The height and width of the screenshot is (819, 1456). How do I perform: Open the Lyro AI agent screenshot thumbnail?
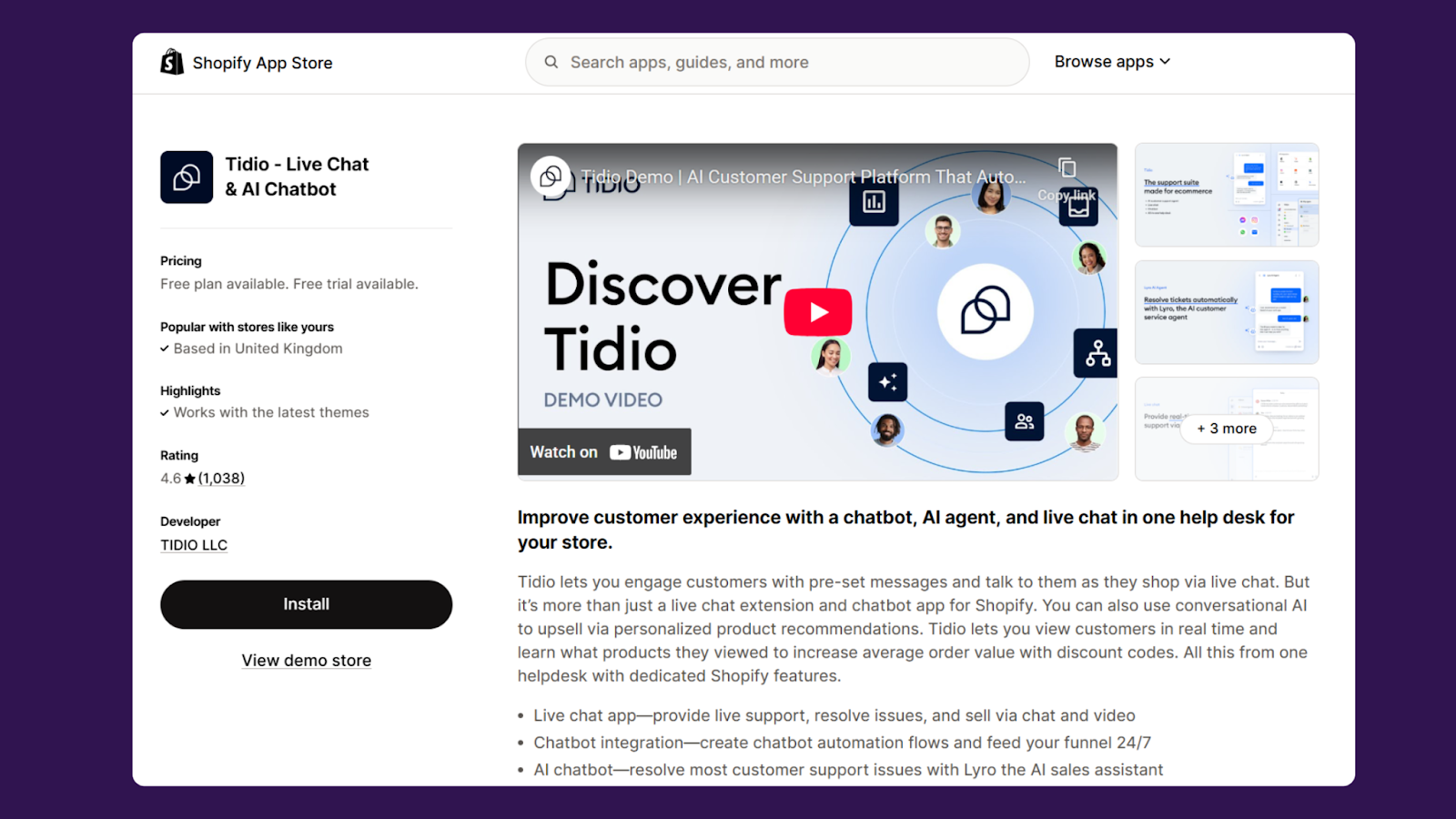(x=1226, y=311)
